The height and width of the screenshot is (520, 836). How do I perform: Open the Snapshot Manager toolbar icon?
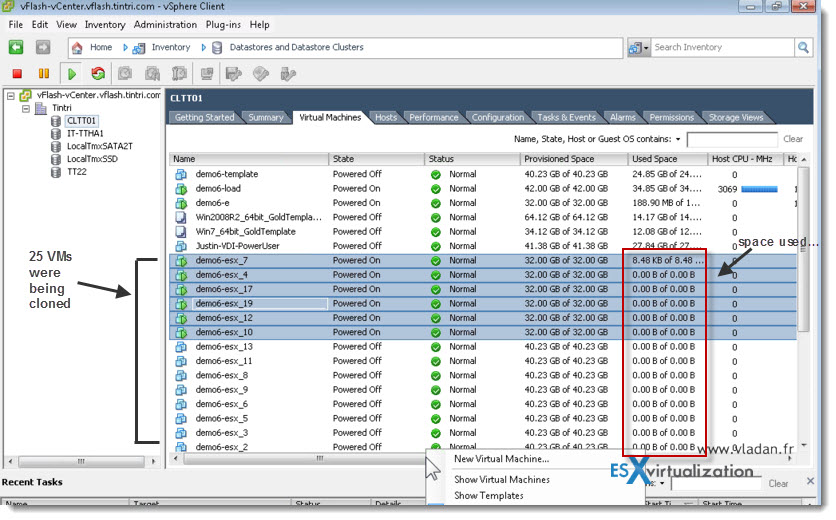pos(179,74)
